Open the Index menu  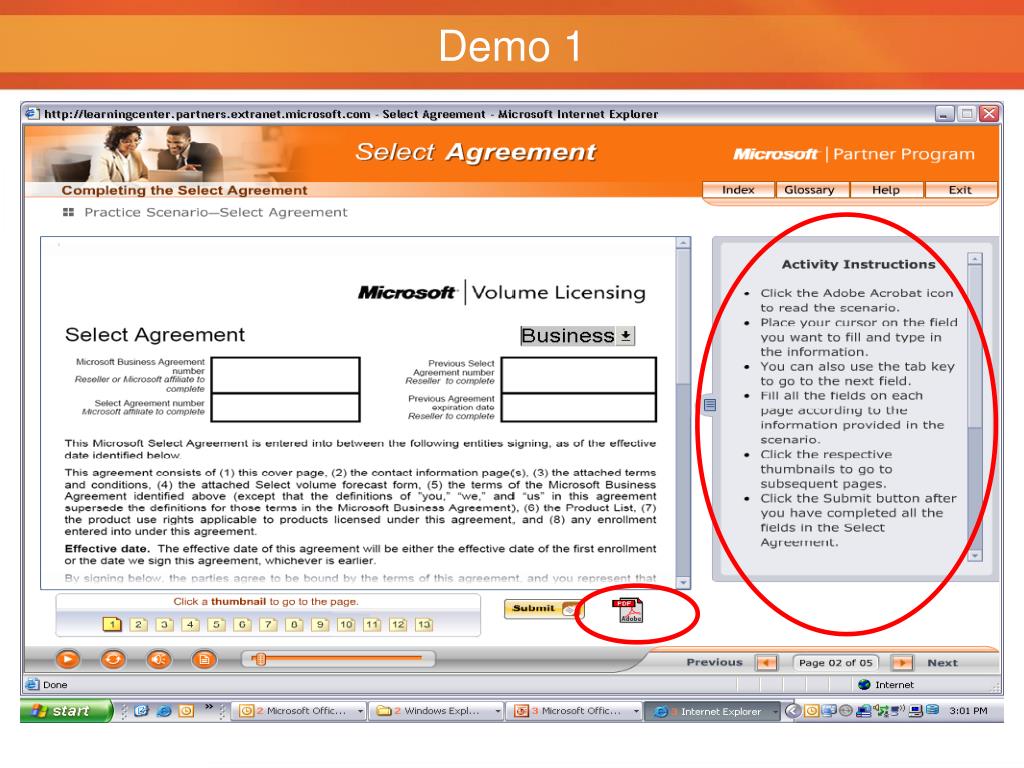click(x=738, y=189)
